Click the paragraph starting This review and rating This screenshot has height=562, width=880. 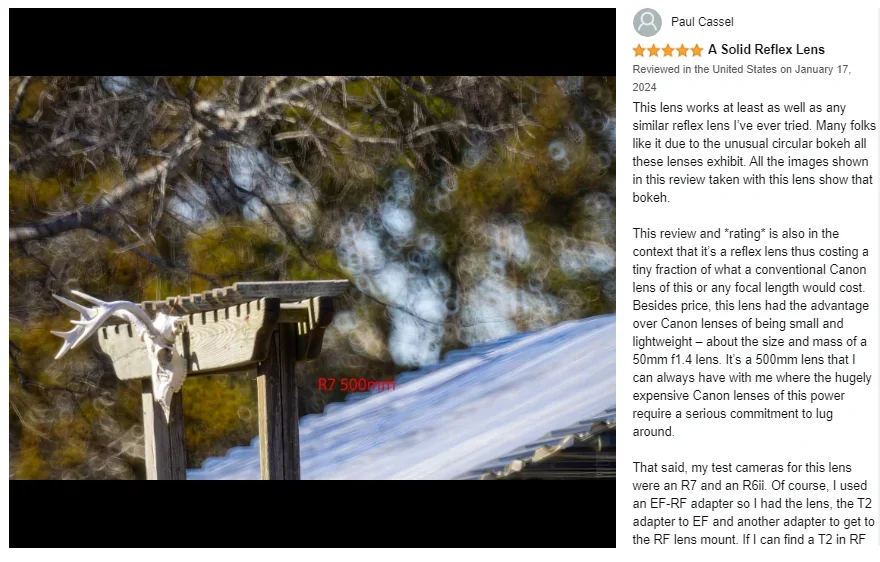[752, 332]
